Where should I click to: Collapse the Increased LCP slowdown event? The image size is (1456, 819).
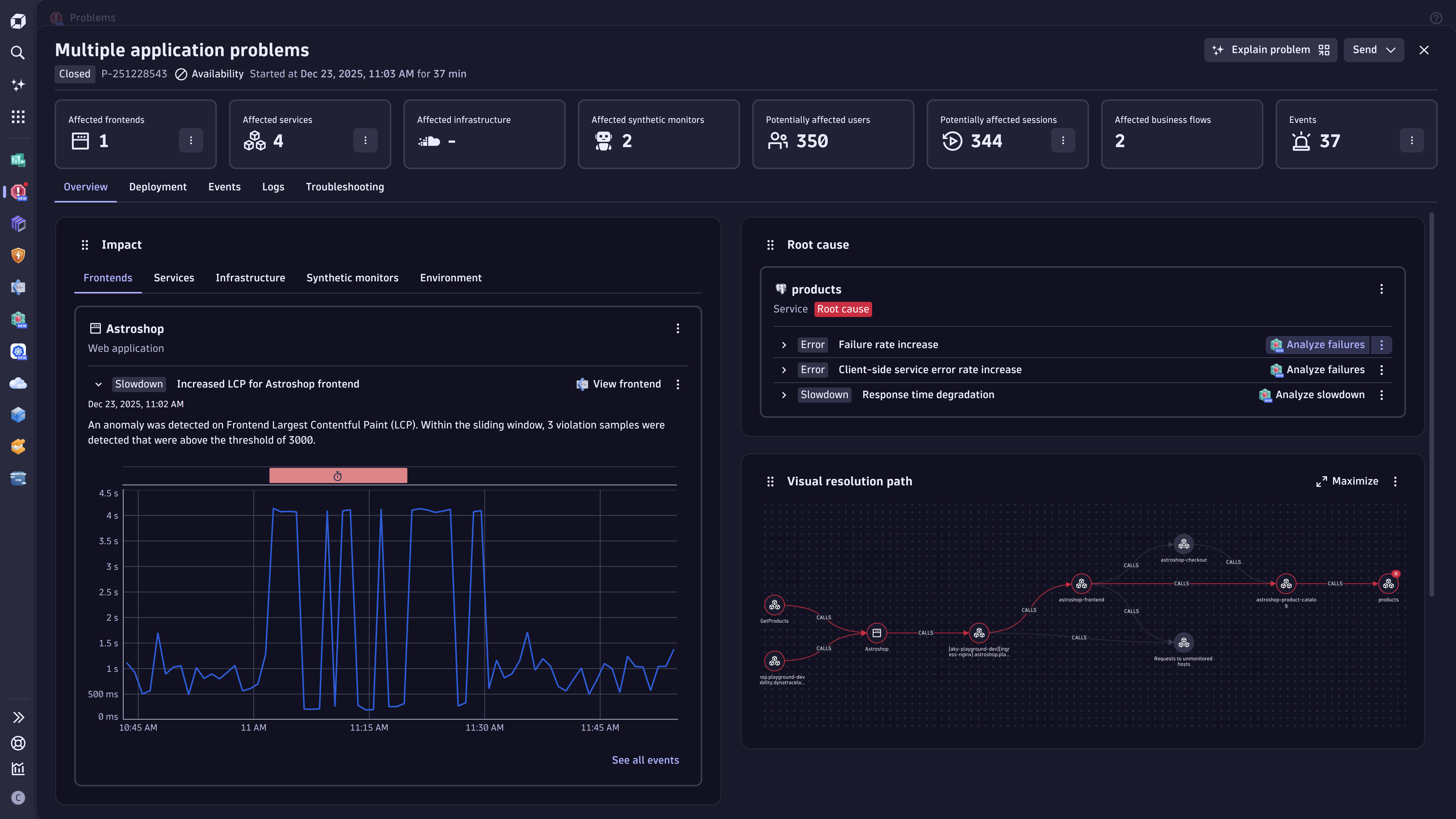pos(98,384)
